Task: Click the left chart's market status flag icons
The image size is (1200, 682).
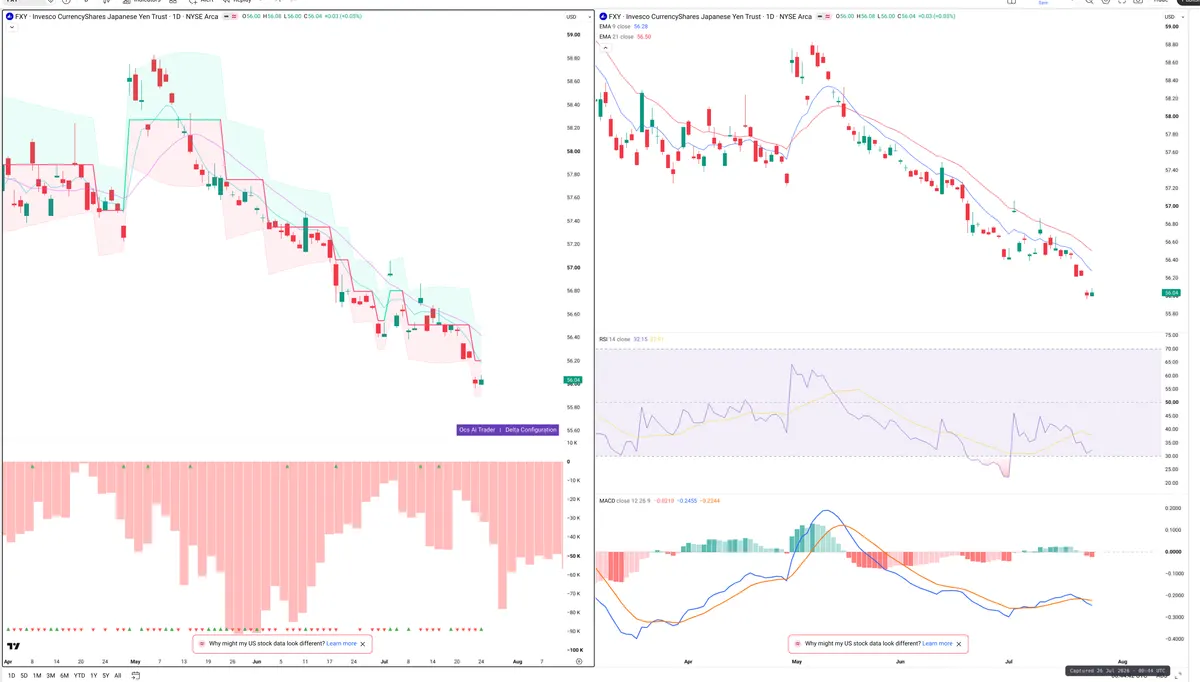Action: tap(229, 17)
